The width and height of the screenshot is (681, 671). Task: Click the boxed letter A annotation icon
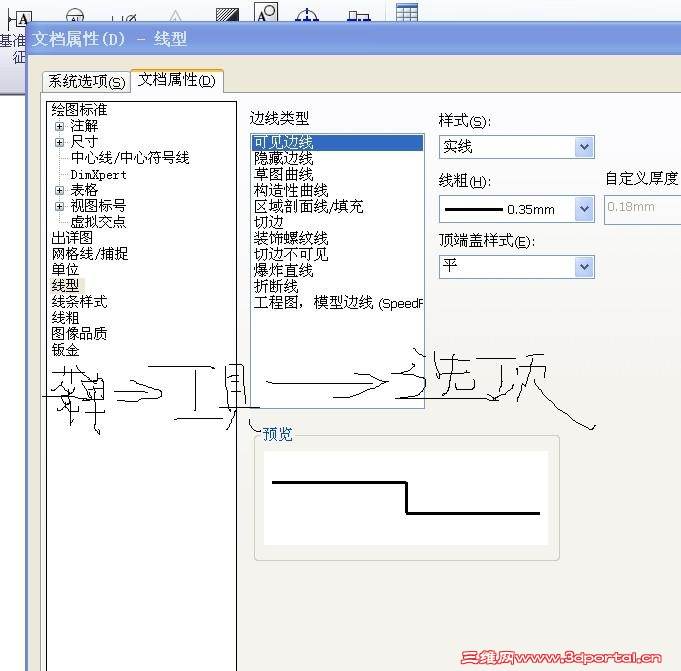266,12
